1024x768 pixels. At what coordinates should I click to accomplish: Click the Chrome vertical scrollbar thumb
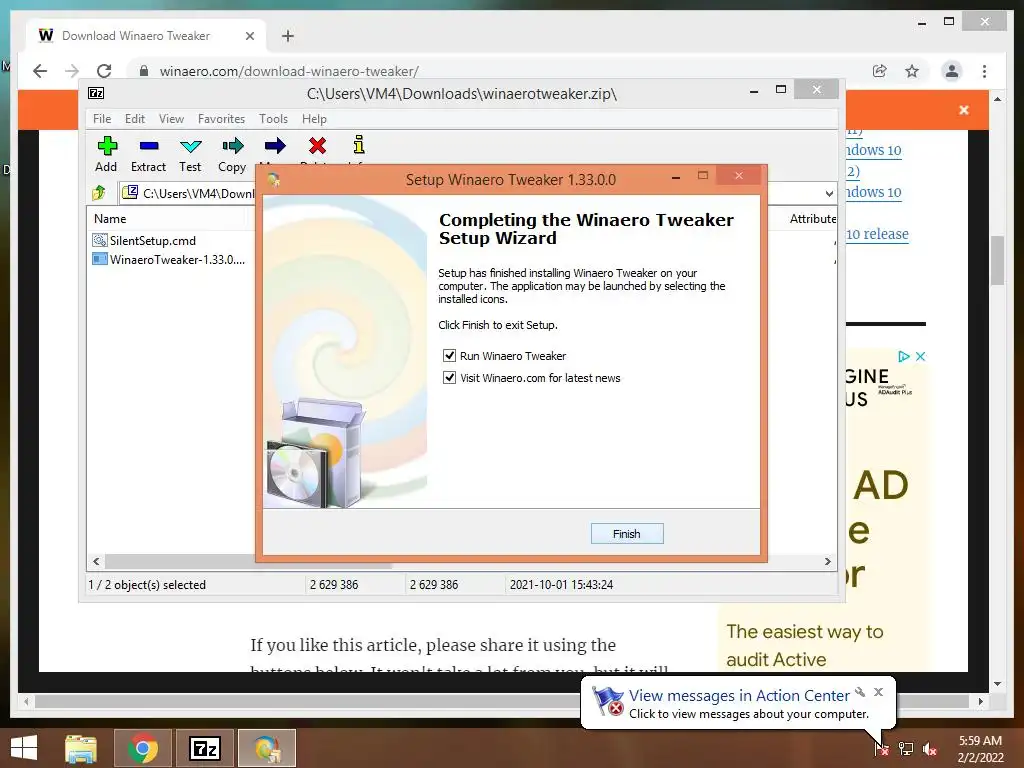997,260
